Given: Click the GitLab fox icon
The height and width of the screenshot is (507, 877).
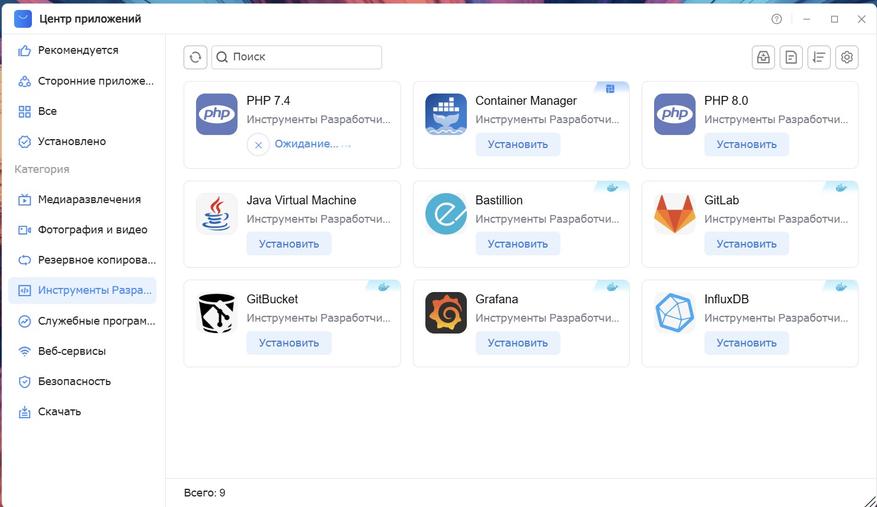Looking at the screenshot, I should [675, 214].
